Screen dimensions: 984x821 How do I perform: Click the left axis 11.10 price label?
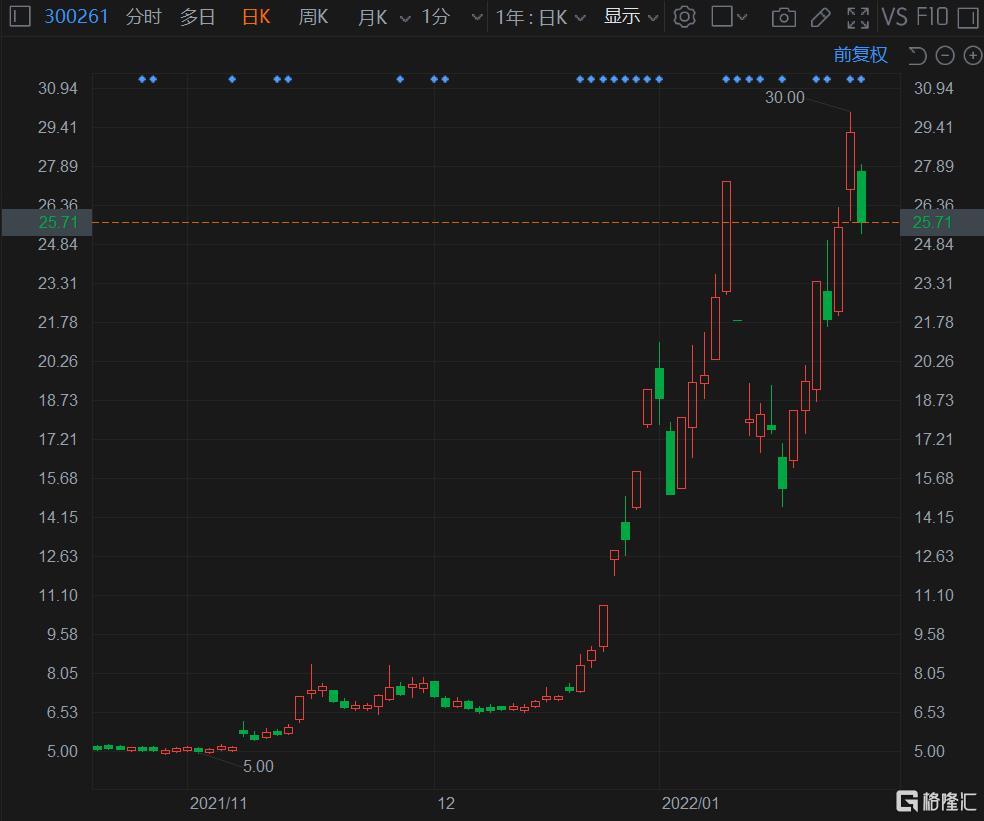[58, 596]
